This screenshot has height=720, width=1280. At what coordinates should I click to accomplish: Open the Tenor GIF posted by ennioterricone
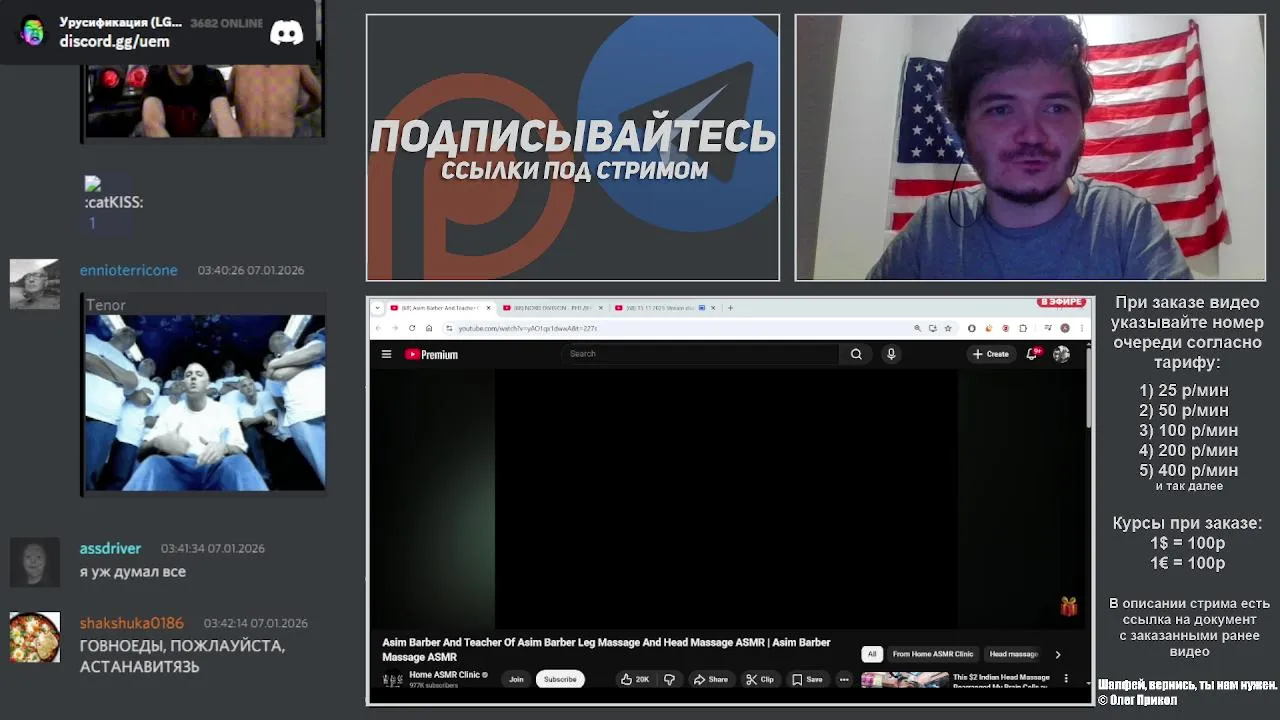[205, 403]
